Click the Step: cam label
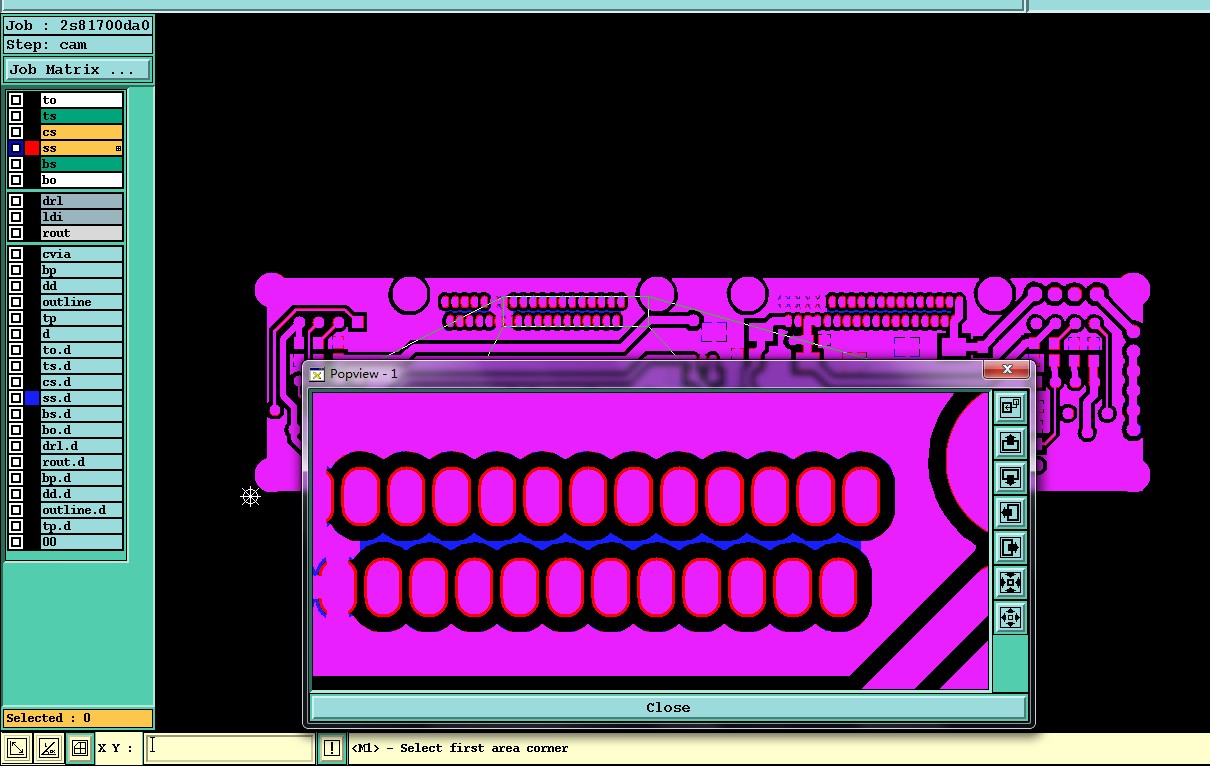The image size is (1210, 766). tap(78, 45)
